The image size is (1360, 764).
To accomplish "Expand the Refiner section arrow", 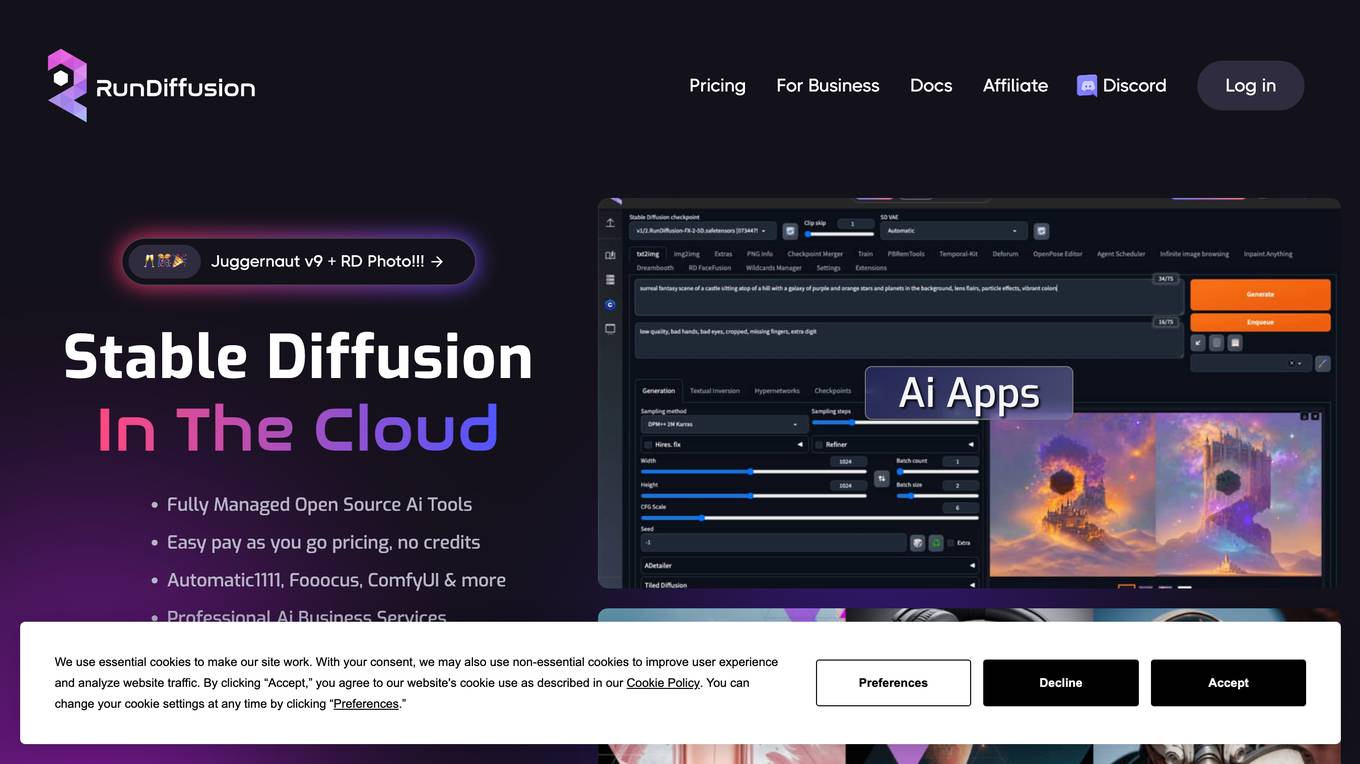I will [x=971, y=444].
